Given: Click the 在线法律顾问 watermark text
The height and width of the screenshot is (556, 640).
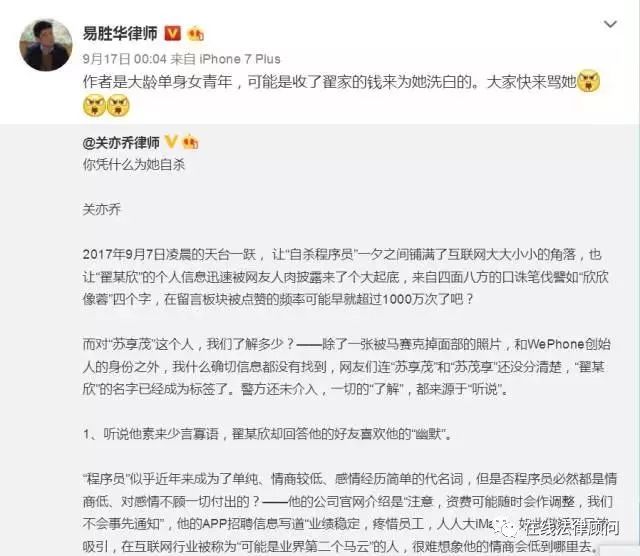Looking at the screenshot, I should point(572,528).
